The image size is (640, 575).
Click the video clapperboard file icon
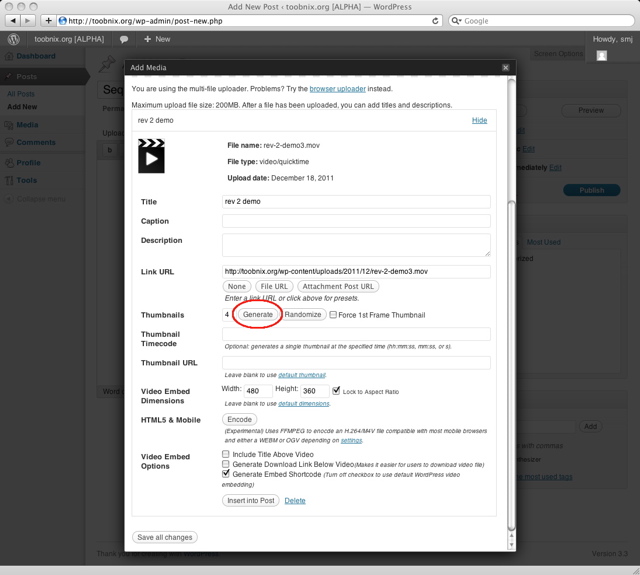coord(151,156)
